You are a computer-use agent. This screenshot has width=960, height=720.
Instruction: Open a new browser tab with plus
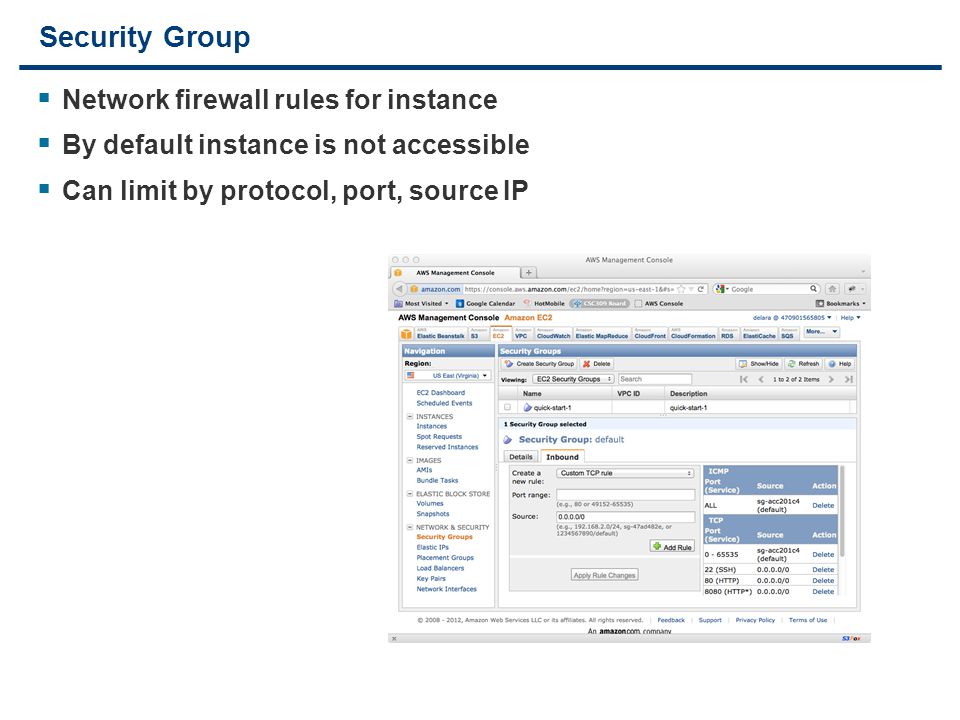pyautogui.click(x=528, y=272)
